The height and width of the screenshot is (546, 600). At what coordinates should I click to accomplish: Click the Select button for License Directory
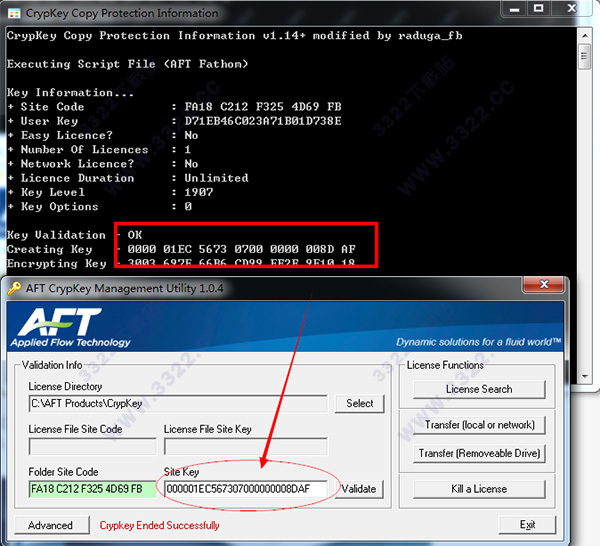point(359,403)
